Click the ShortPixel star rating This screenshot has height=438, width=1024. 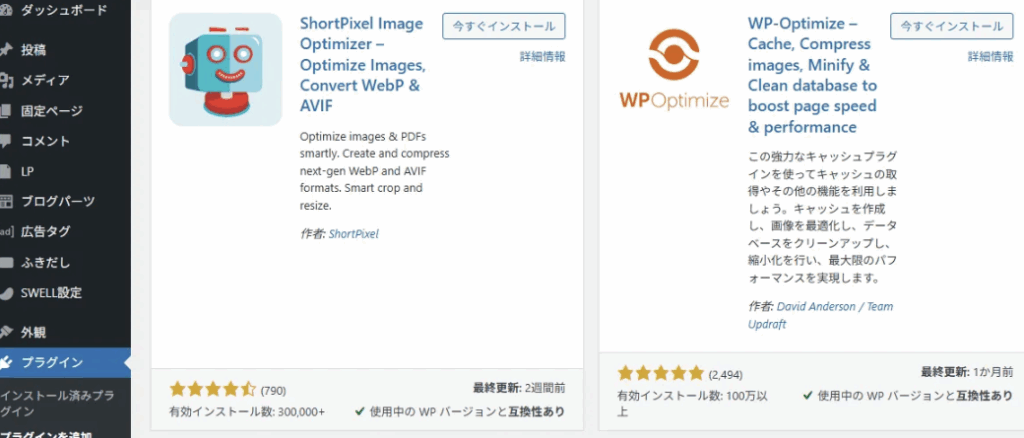pos(213,389)
